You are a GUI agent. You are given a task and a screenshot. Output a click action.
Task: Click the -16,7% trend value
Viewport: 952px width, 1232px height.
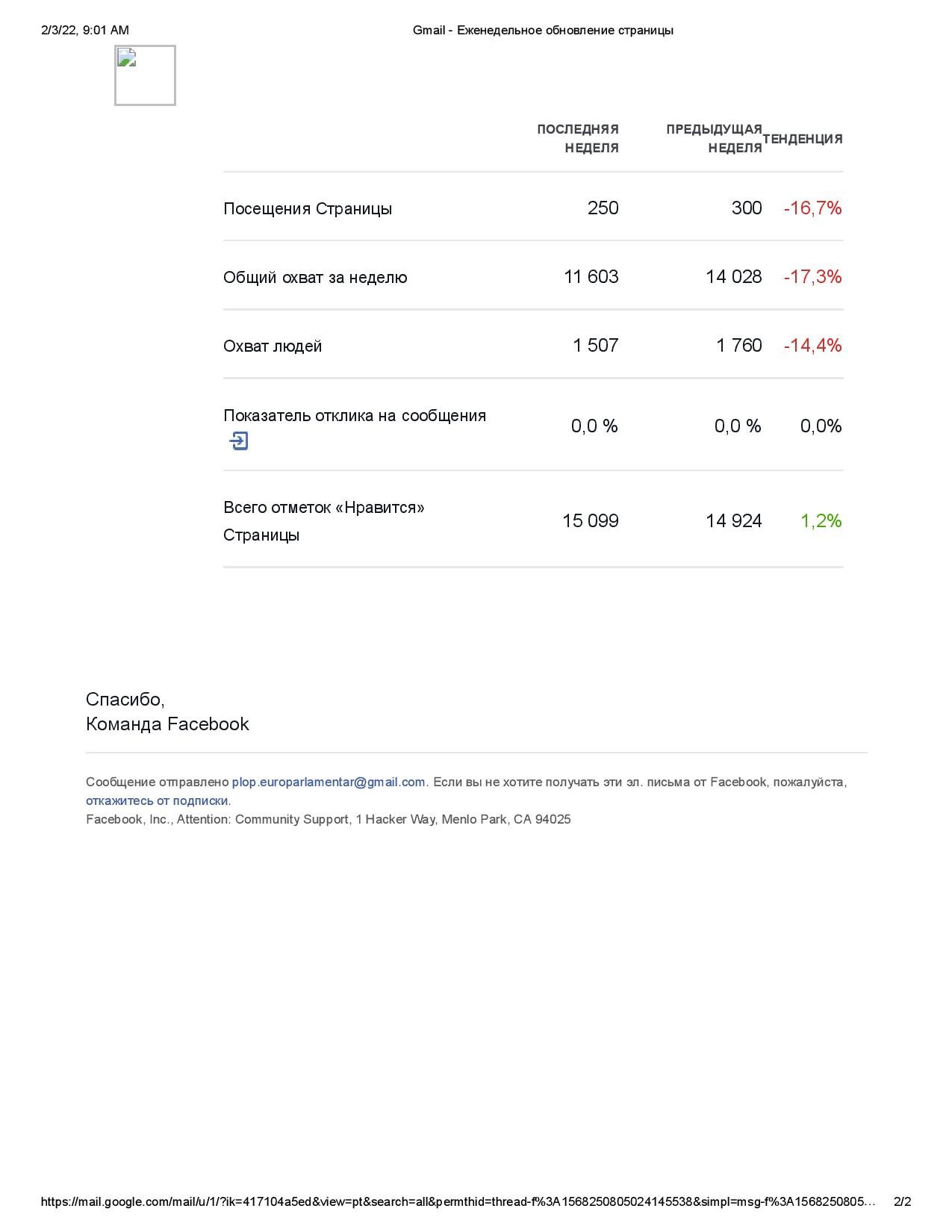click(x=813, y=208)
